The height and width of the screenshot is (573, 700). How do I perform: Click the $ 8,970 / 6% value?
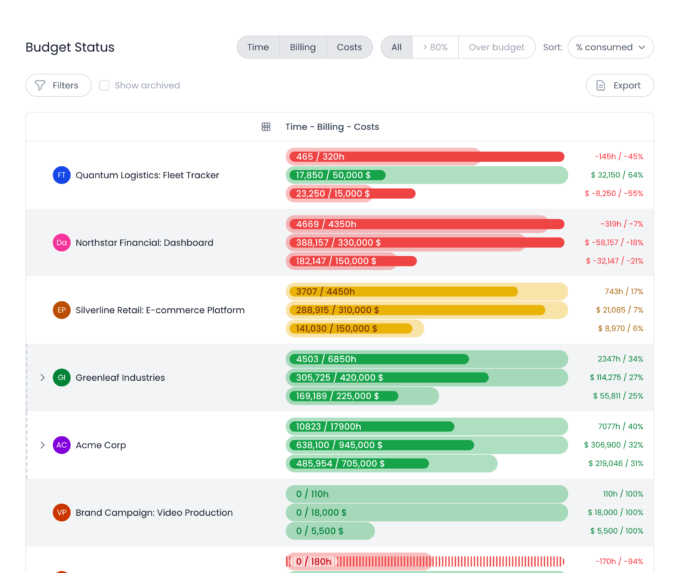tap(621, 328)
